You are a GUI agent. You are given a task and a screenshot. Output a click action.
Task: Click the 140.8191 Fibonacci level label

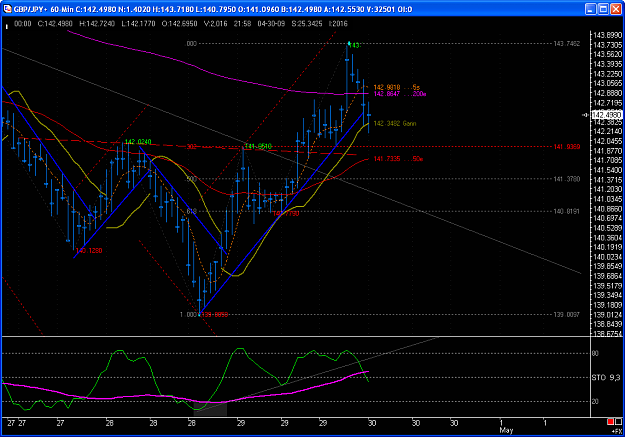coord(567,211)
